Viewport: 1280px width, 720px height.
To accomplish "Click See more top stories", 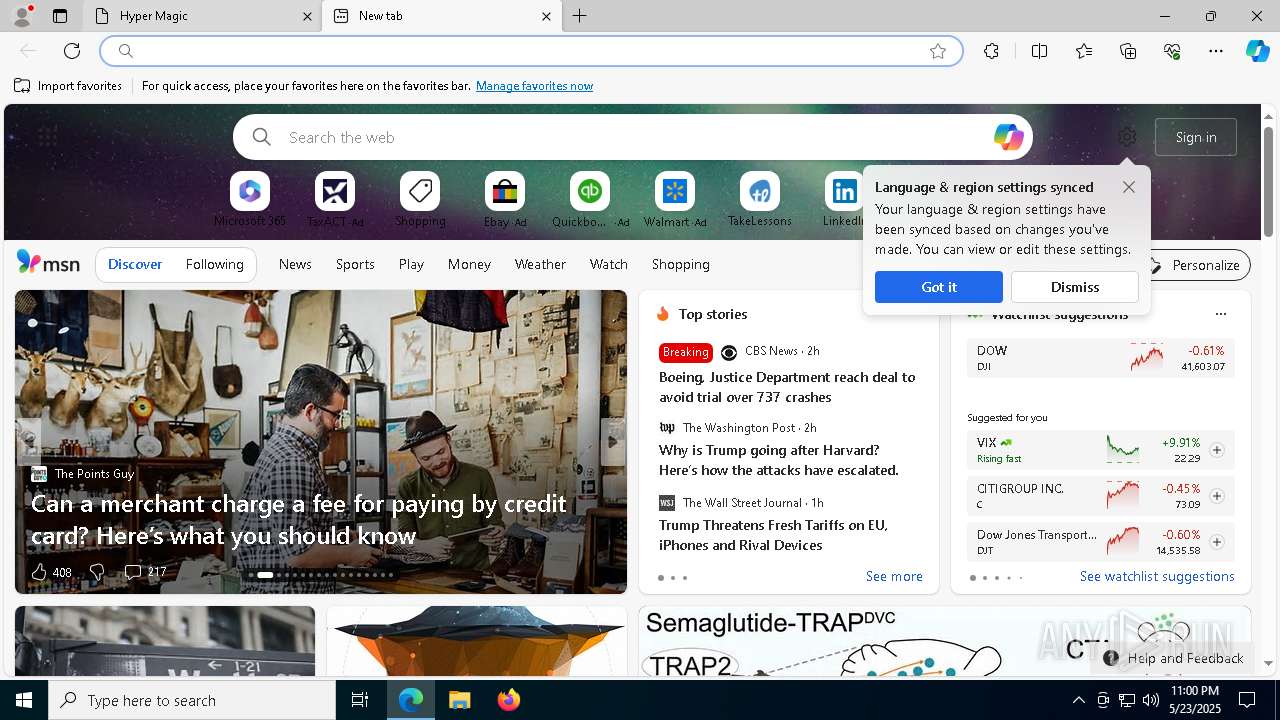I will coord(894,576).
